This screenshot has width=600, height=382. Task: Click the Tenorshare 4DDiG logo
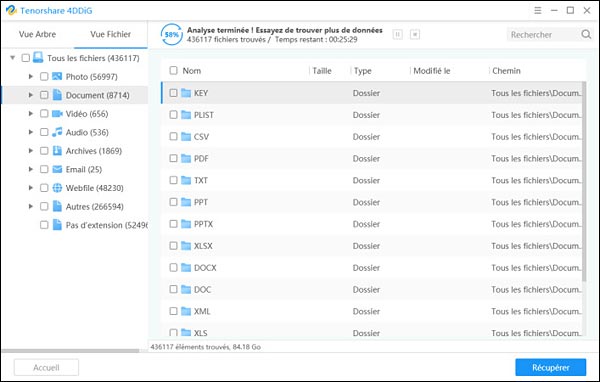(x=11, y=10)
